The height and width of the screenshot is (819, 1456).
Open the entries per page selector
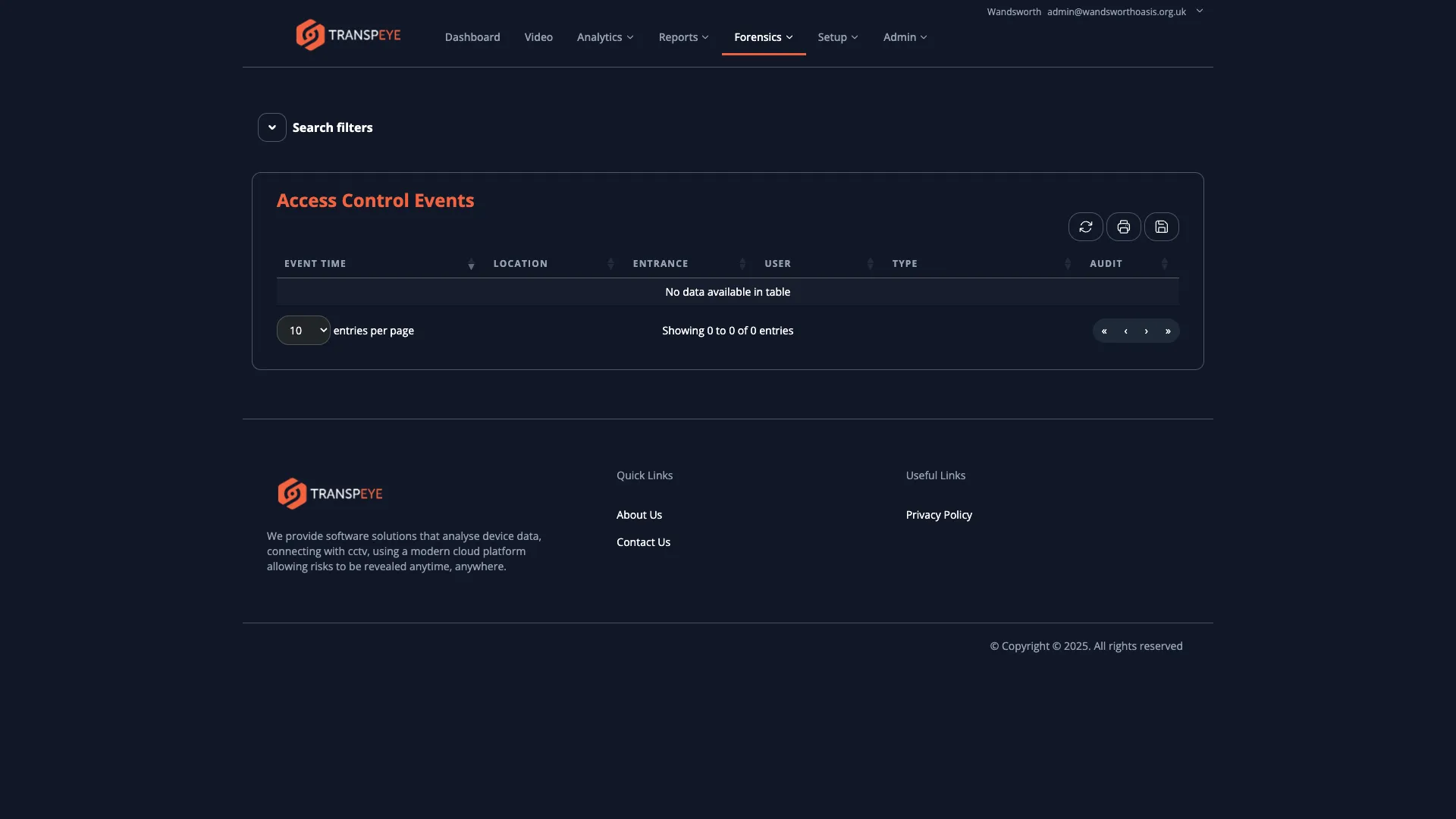pos(303,330)
